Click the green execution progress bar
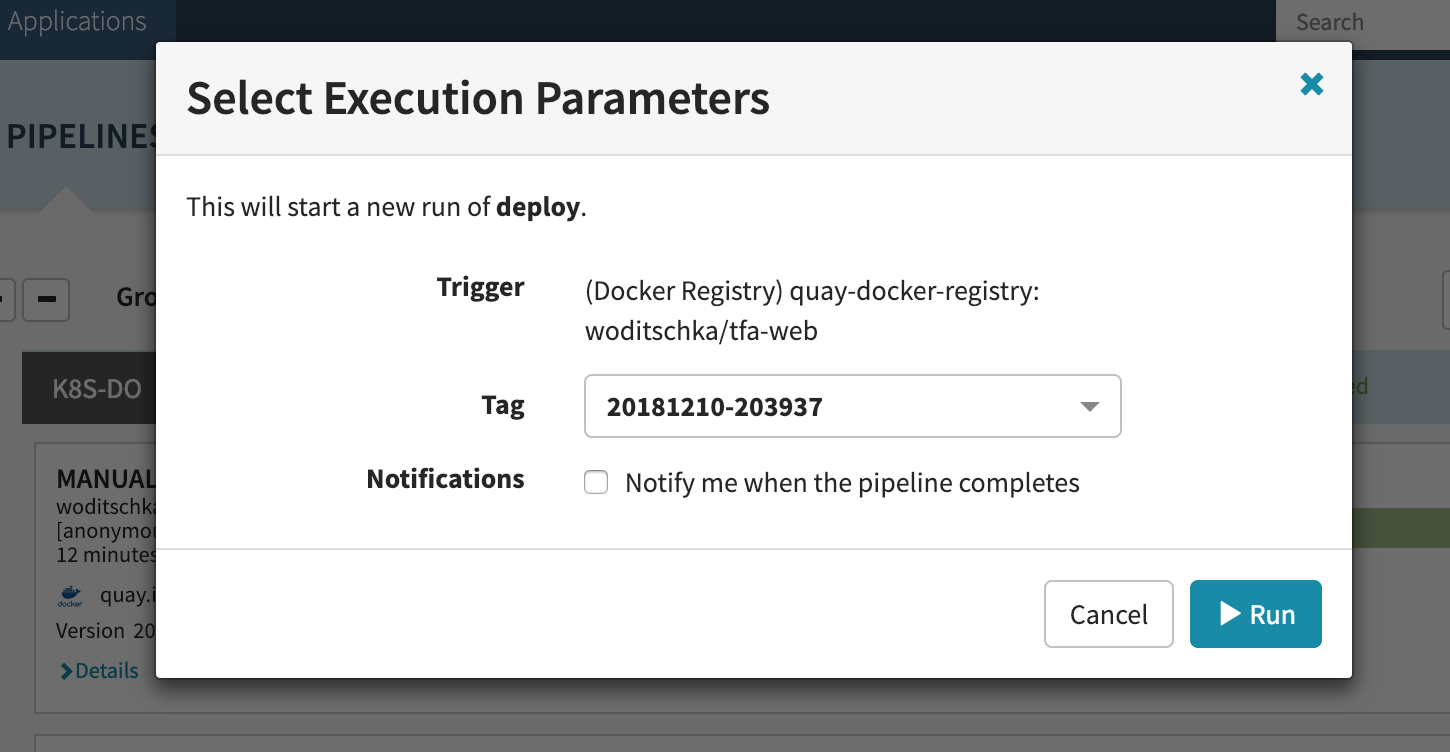 1400,529
